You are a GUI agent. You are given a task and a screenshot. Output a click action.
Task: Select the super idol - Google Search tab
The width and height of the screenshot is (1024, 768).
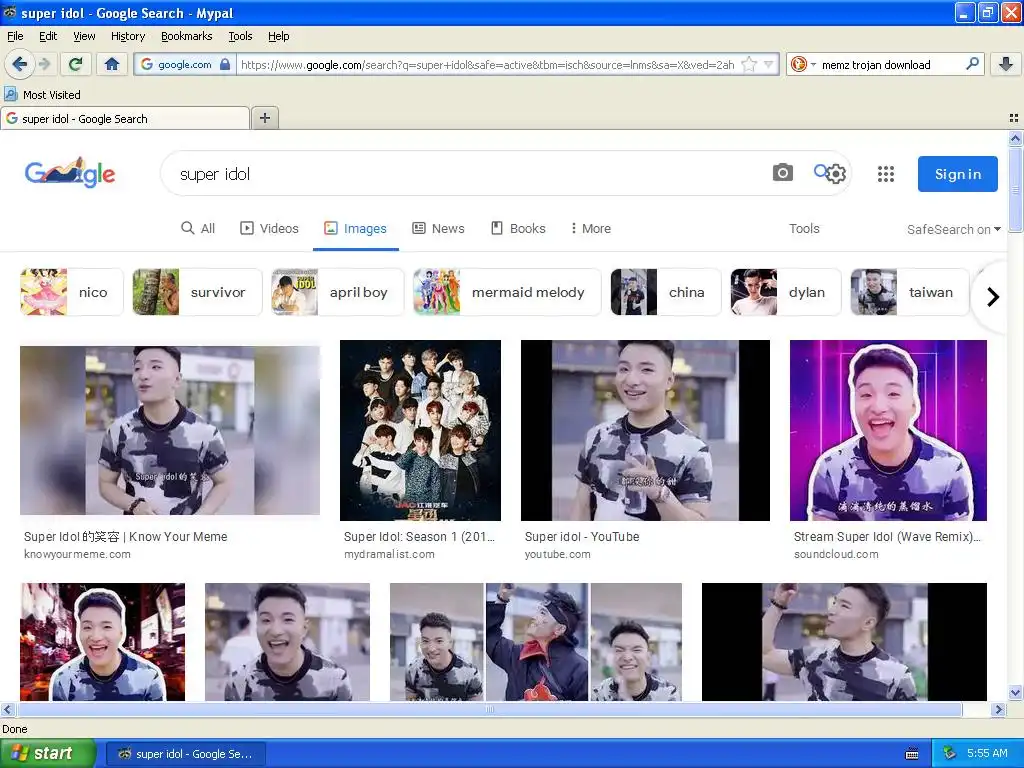[125, 119]
